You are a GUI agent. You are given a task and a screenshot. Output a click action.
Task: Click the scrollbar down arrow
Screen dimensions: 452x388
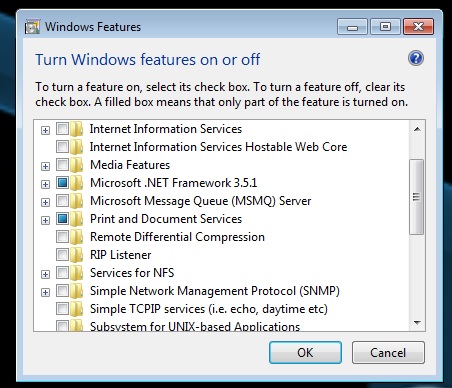tap(417, 322)
